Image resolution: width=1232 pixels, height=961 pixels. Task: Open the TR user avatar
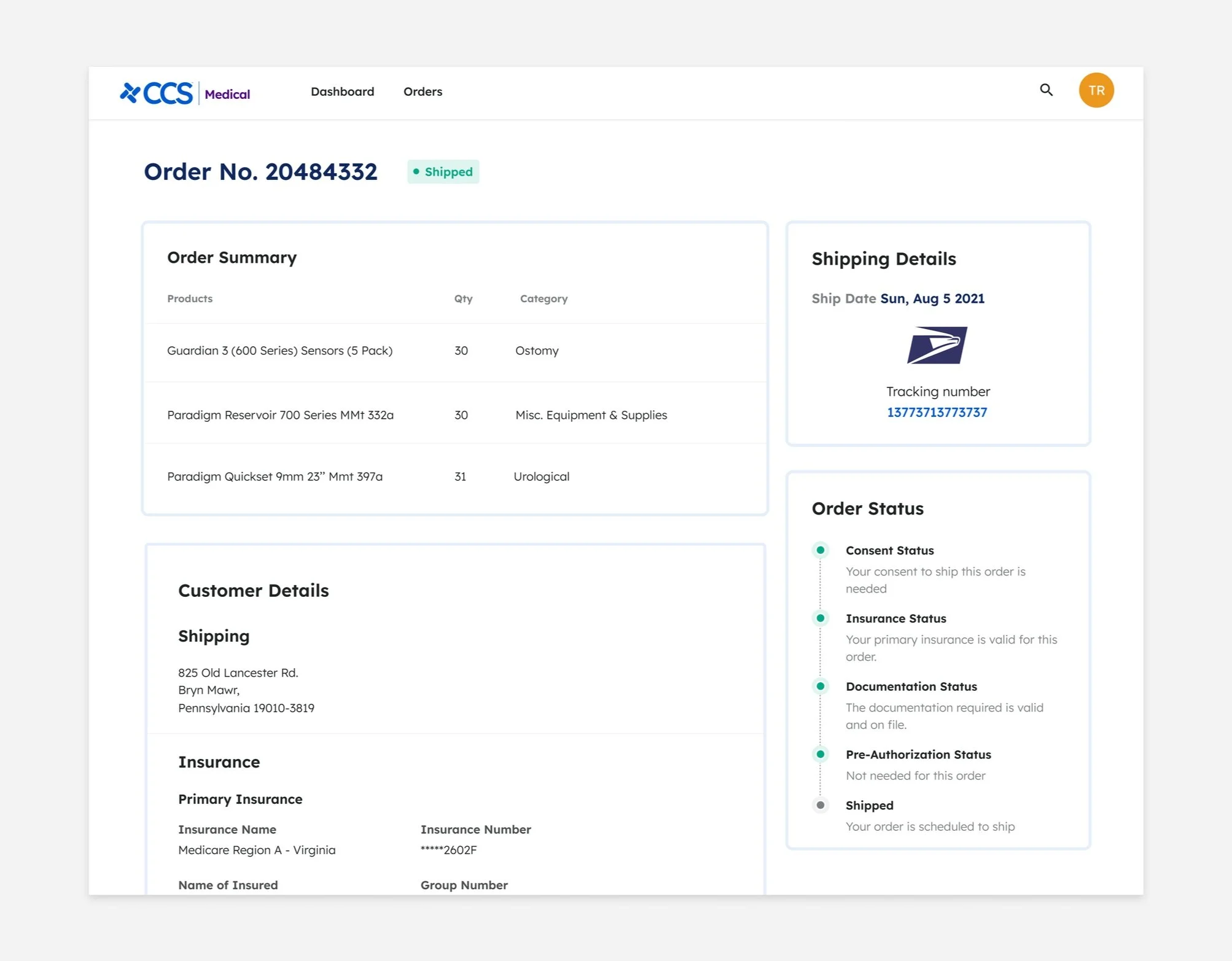(1096, 90)
